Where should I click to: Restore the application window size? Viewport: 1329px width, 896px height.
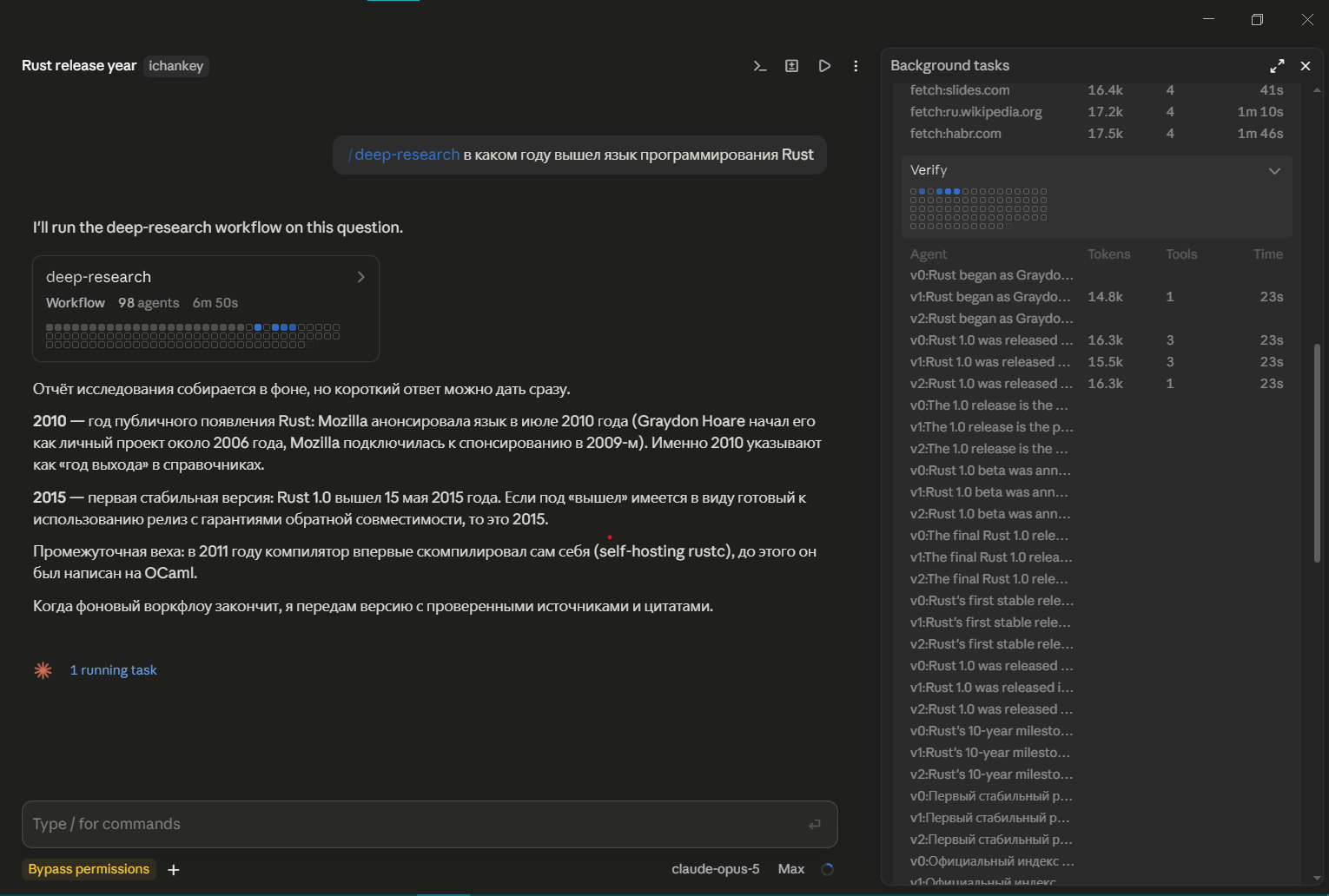coord(1257,19)
